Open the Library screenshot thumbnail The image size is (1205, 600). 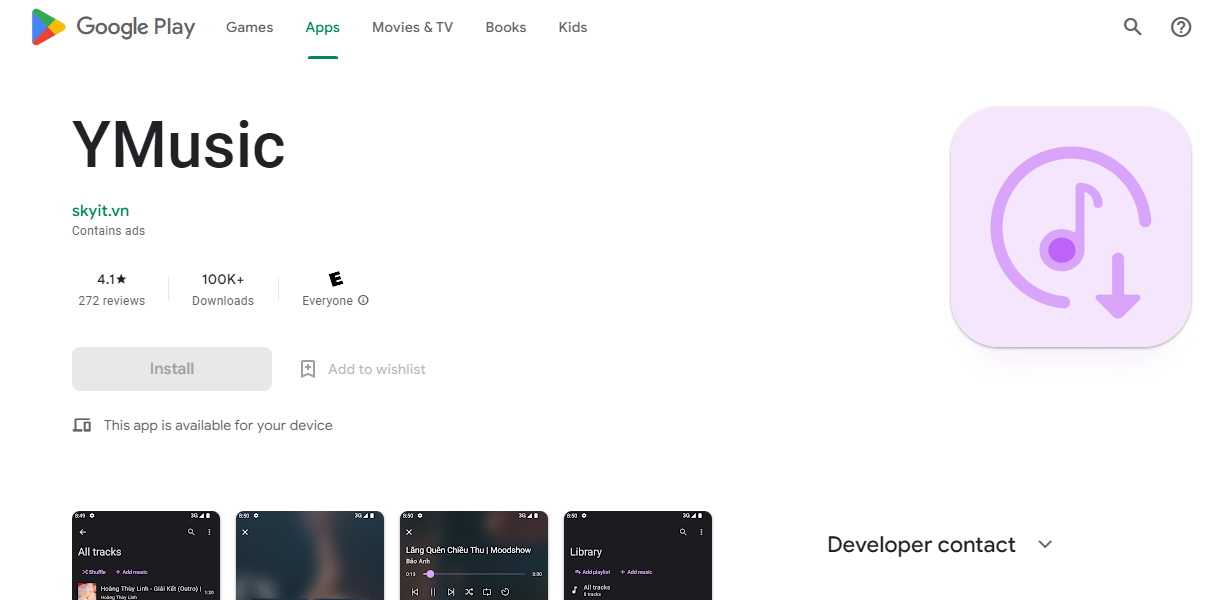click(638, 555)
